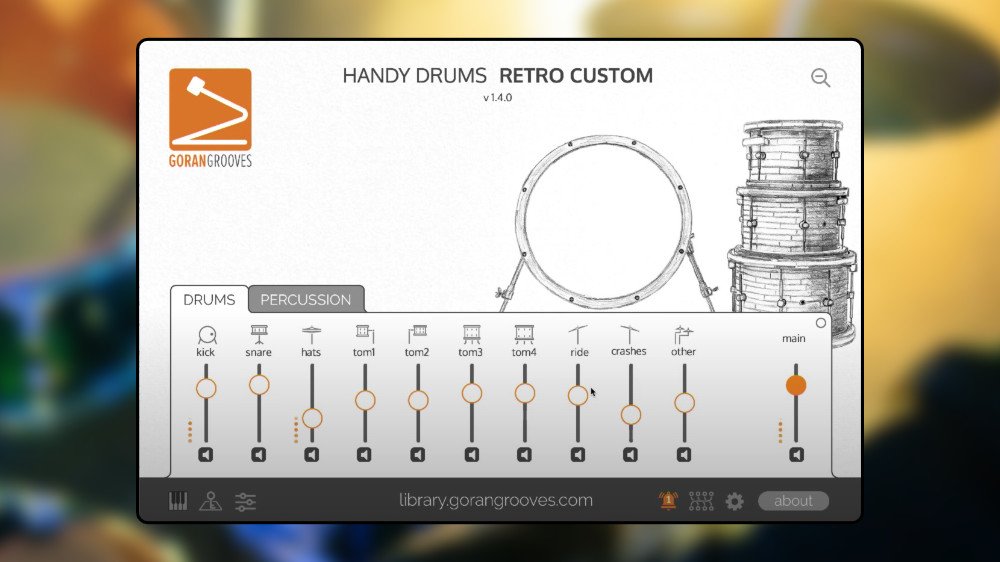The width and height of the screenshot is (1000, 562).
Task: Mute the snare channel
Action: click(258, 455)
